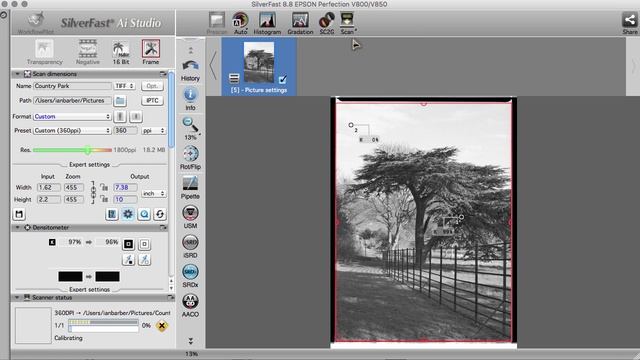Image resolution: width=640 pixels, height=360 pixels.
Task: Collapse the Scanner status panel
Action: pyautogui.click(x=18, y=298)
